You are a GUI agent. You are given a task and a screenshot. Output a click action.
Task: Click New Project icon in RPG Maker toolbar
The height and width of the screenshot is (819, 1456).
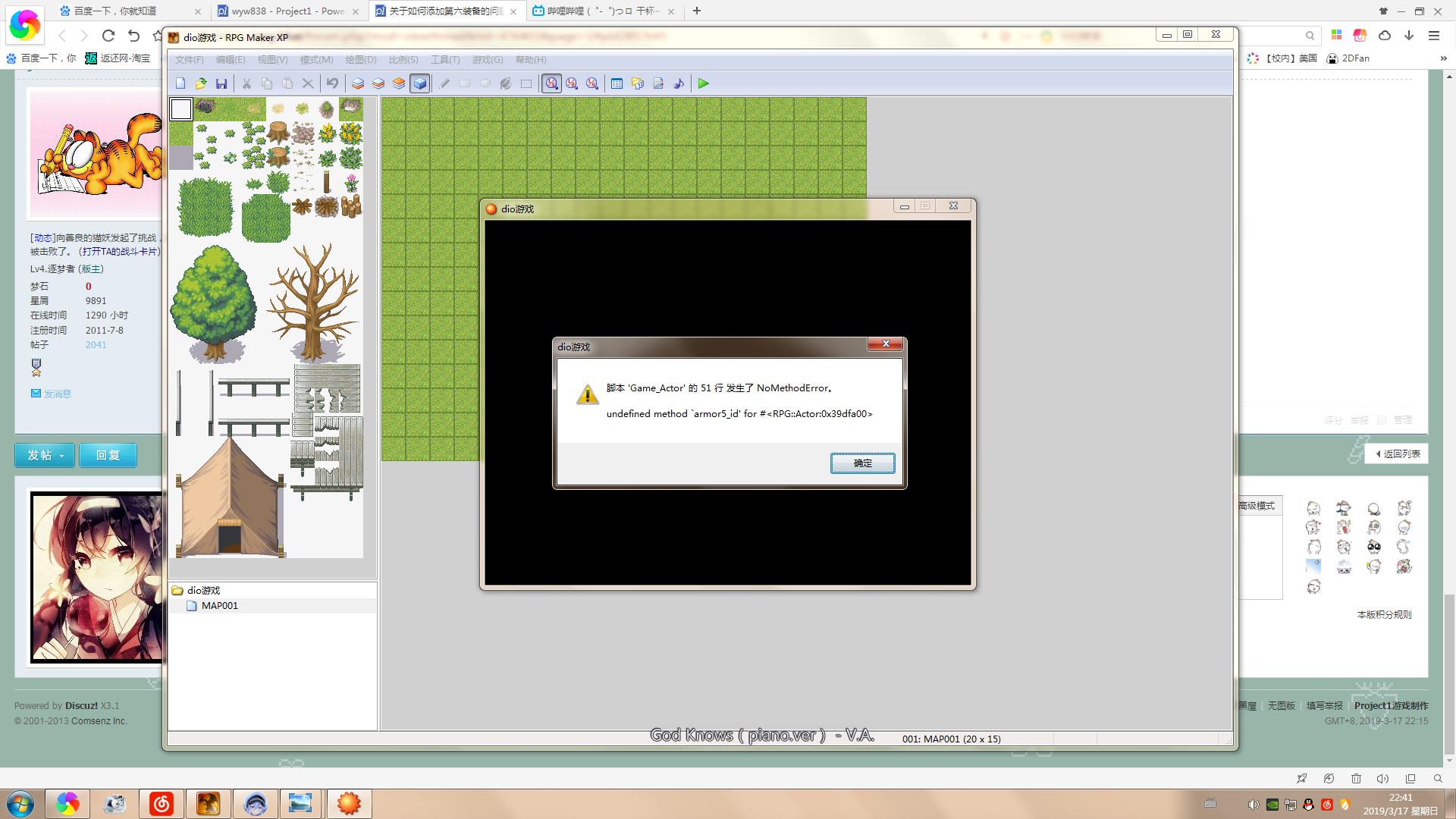(180, 83)
